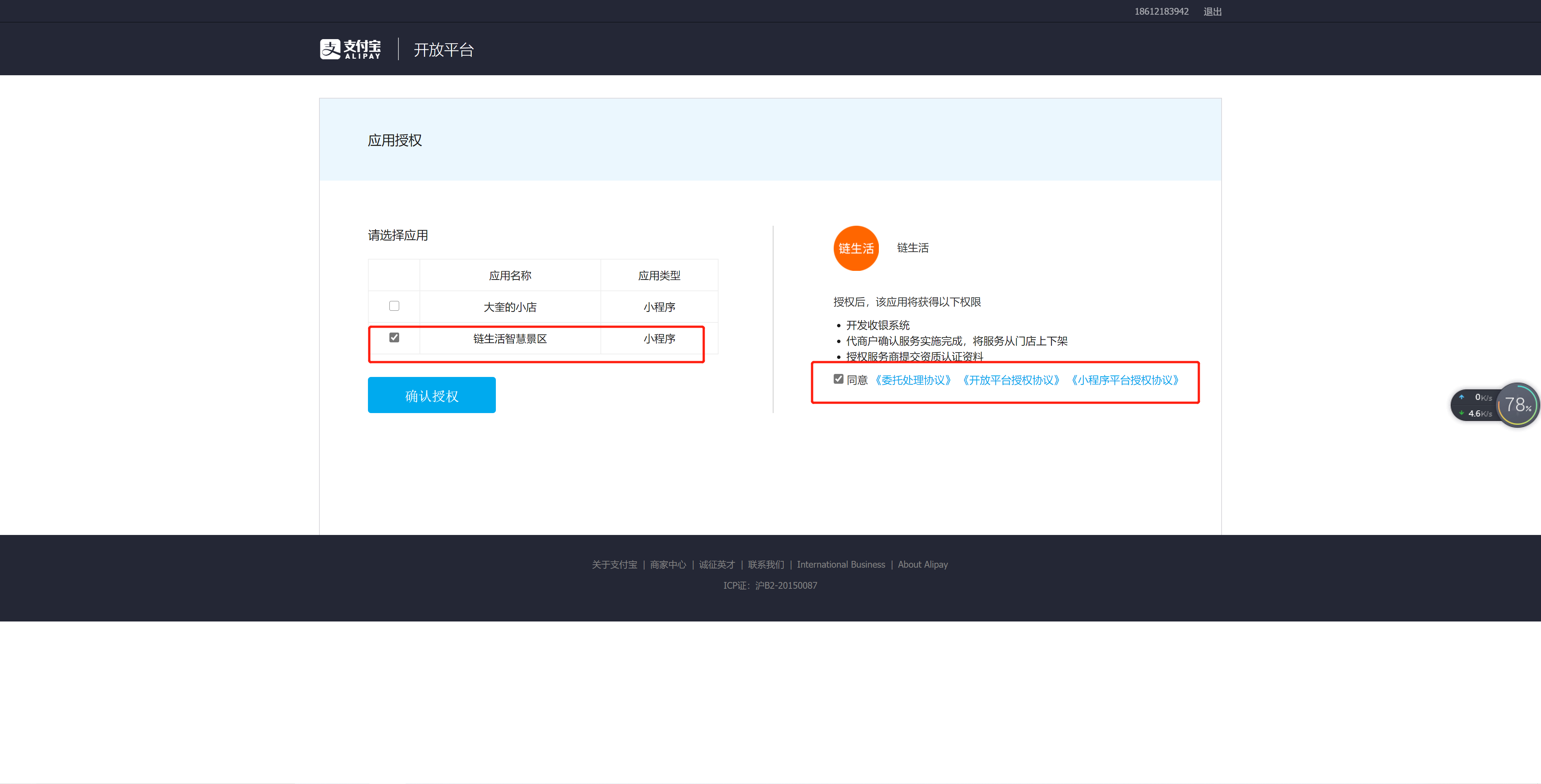Open the 小程序平台授权协议 link
Image resolution: width=1541 pixels, height=784 pixels.
[1125, 380]
